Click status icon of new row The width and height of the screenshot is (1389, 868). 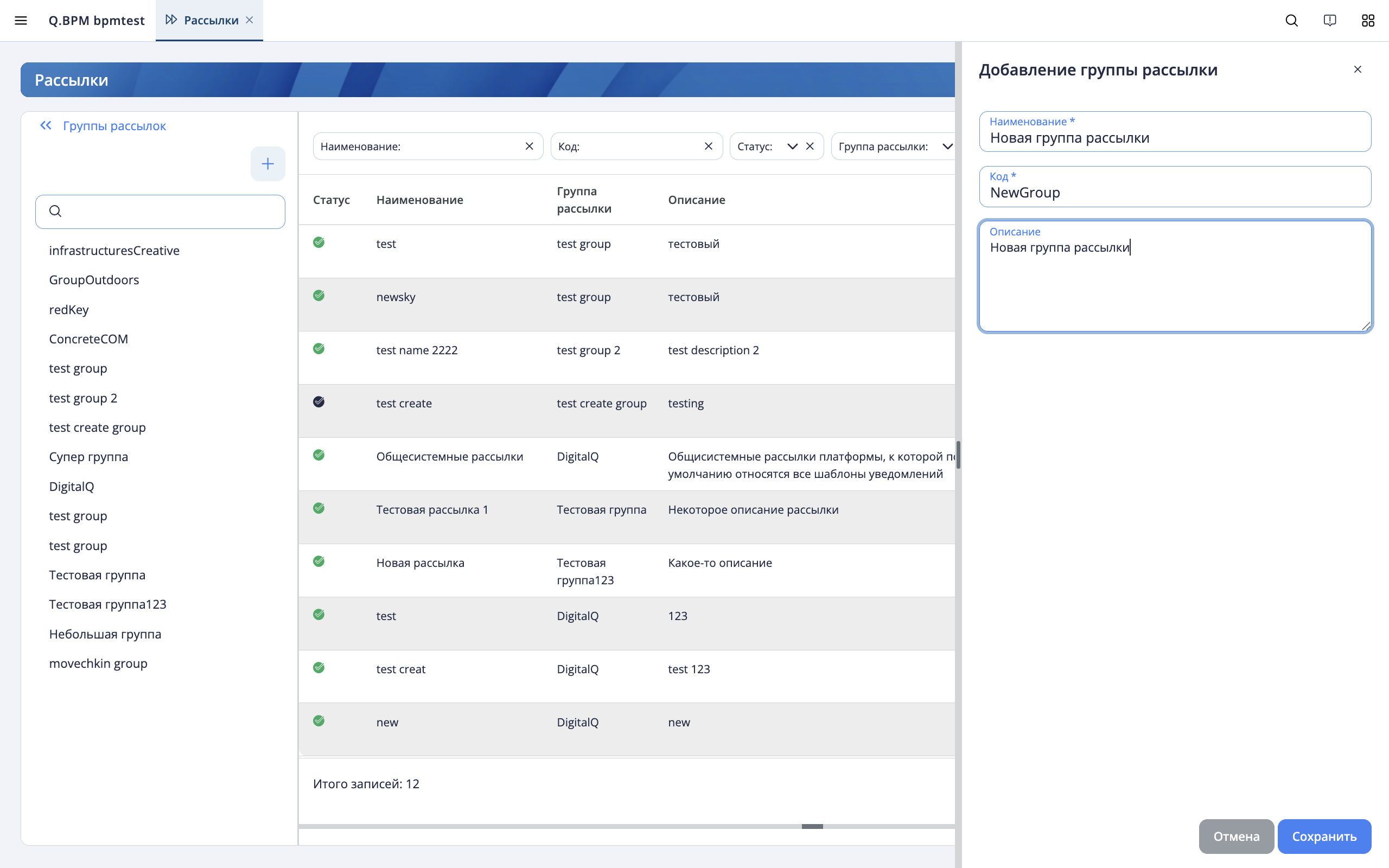click(x=319, y=721)
